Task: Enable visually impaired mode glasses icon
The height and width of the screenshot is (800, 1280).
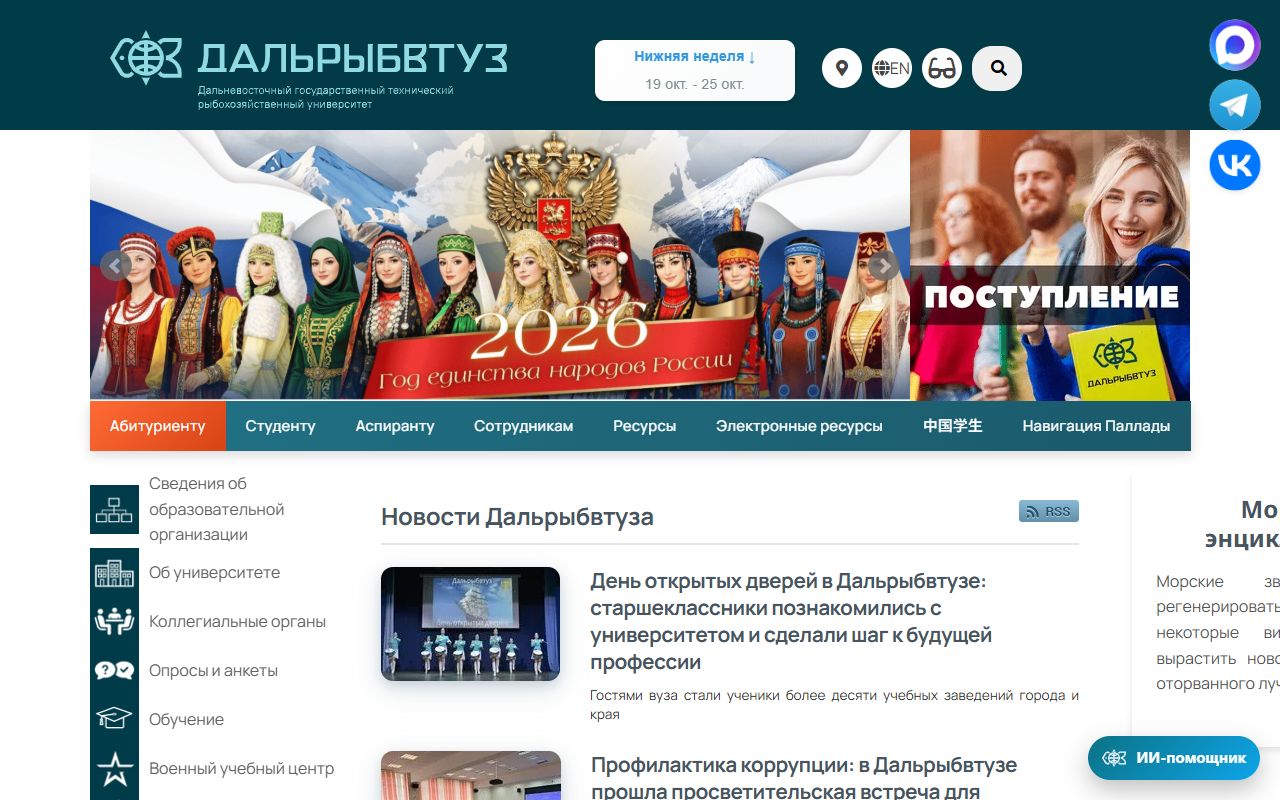Action: pos(942,69)
